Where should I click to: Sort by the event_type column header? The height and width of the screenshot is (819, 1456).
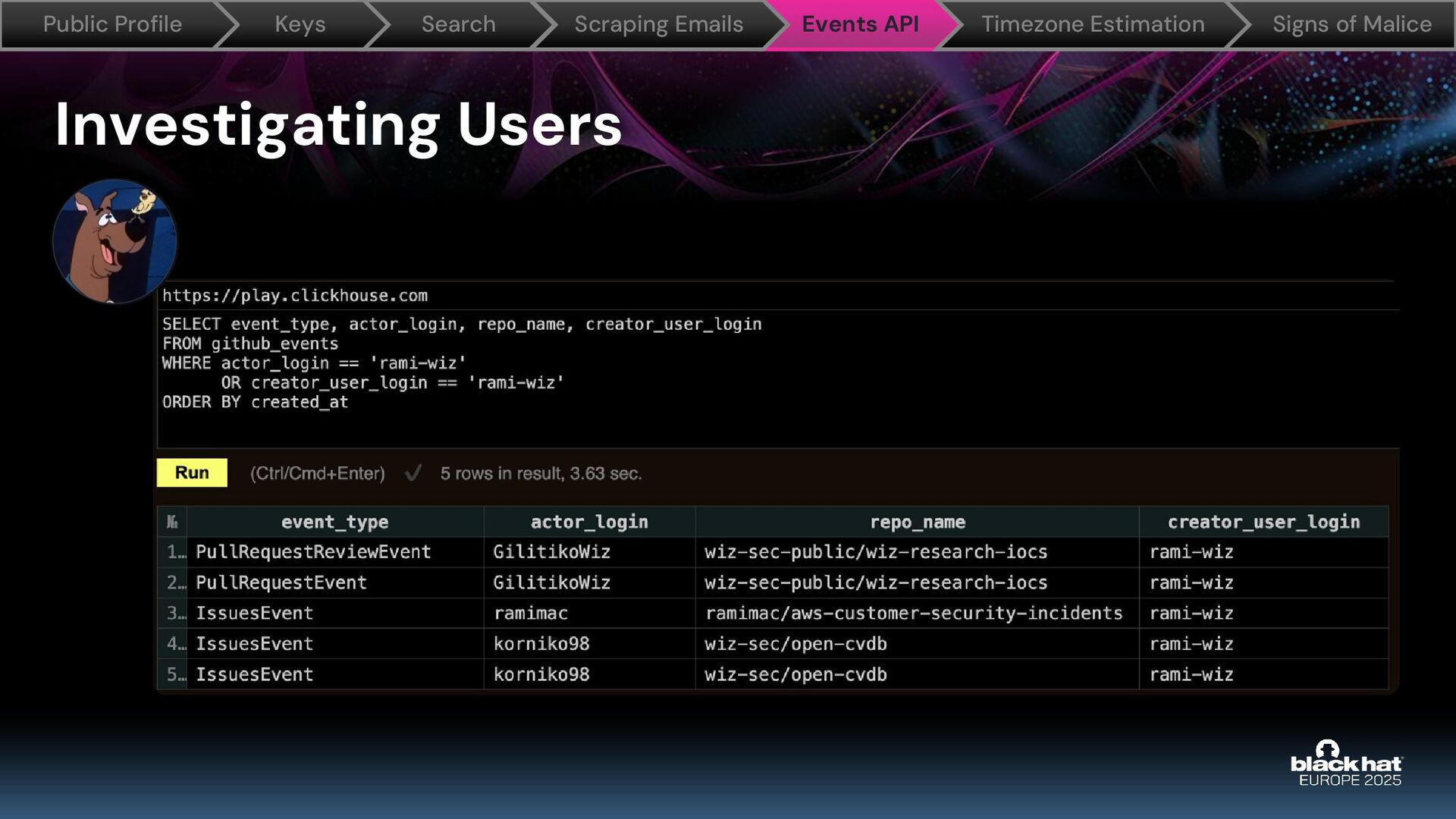tap(334, 522)
